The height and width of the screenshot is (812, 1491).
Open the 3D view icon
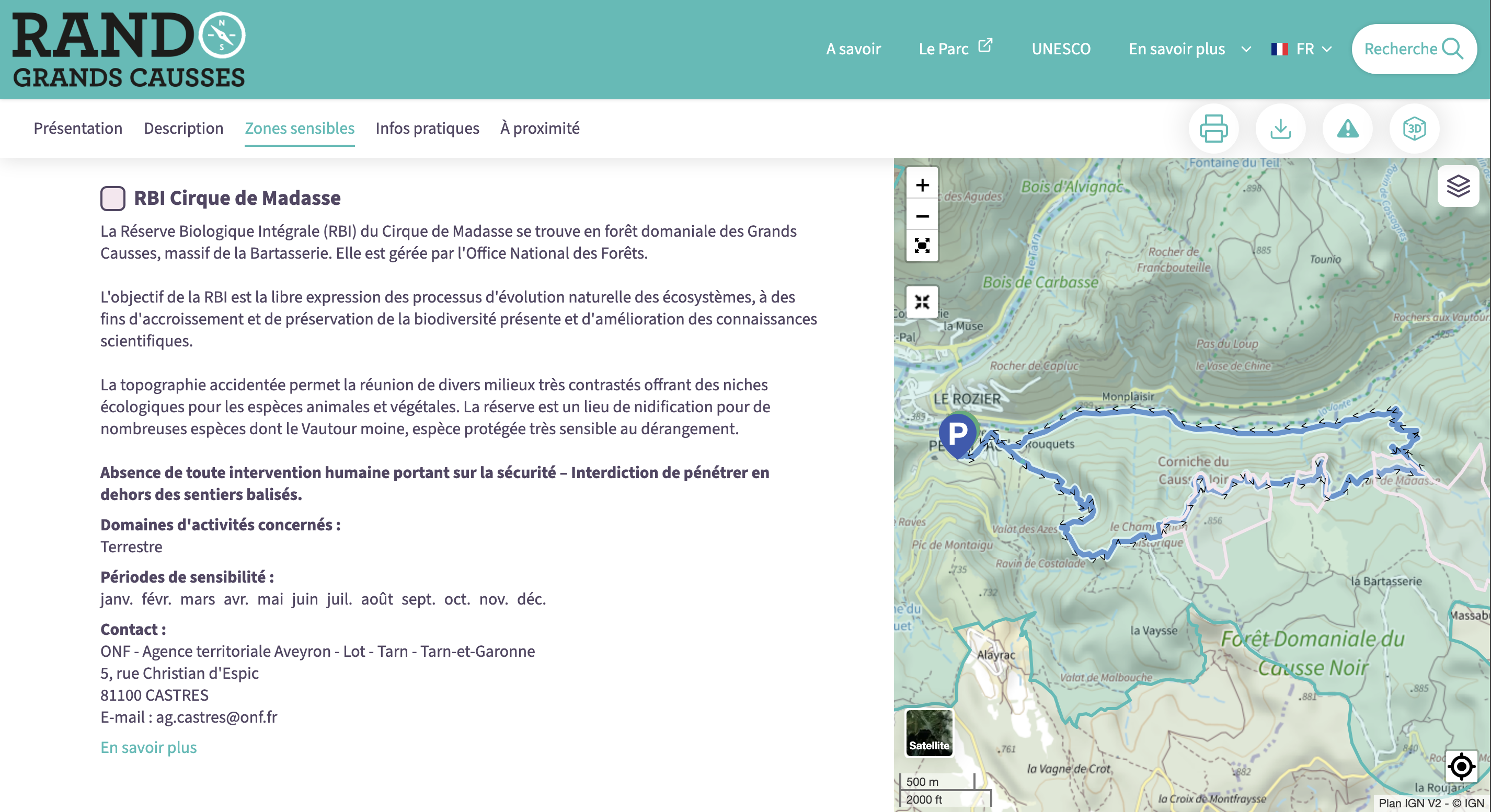pos(1414,129)
